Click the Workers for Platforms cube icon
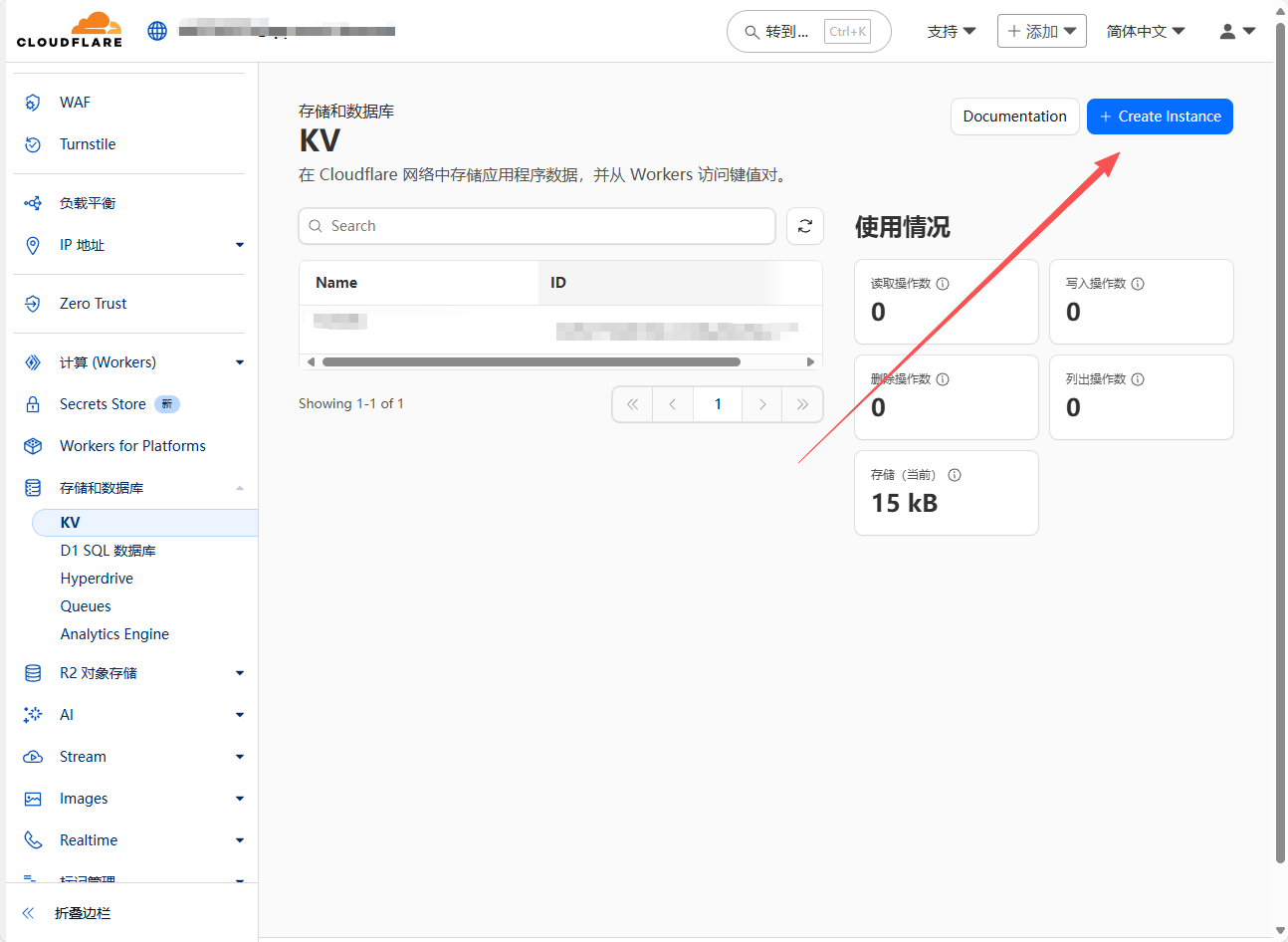 pos(33,446)
